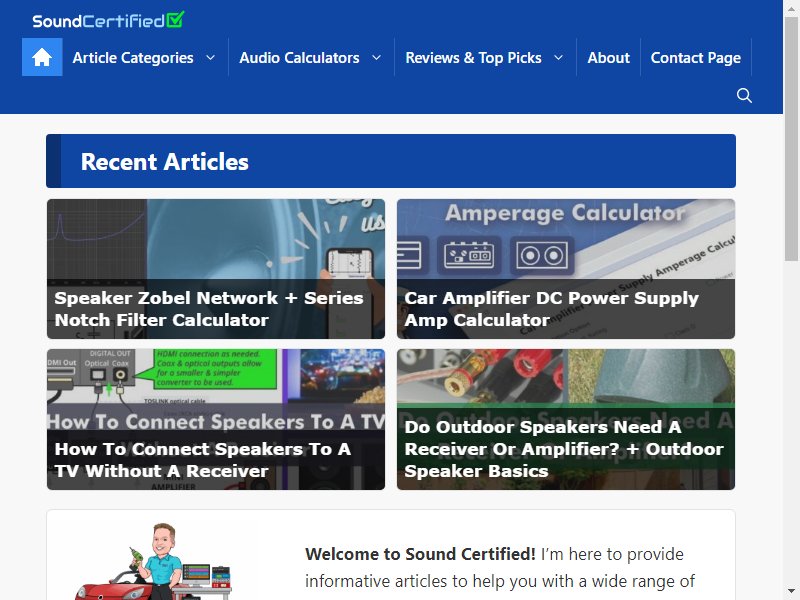Screen dimensions: 800x600
Task: Open the Reviews & Top Picks menu
Action: coord(473,58)
